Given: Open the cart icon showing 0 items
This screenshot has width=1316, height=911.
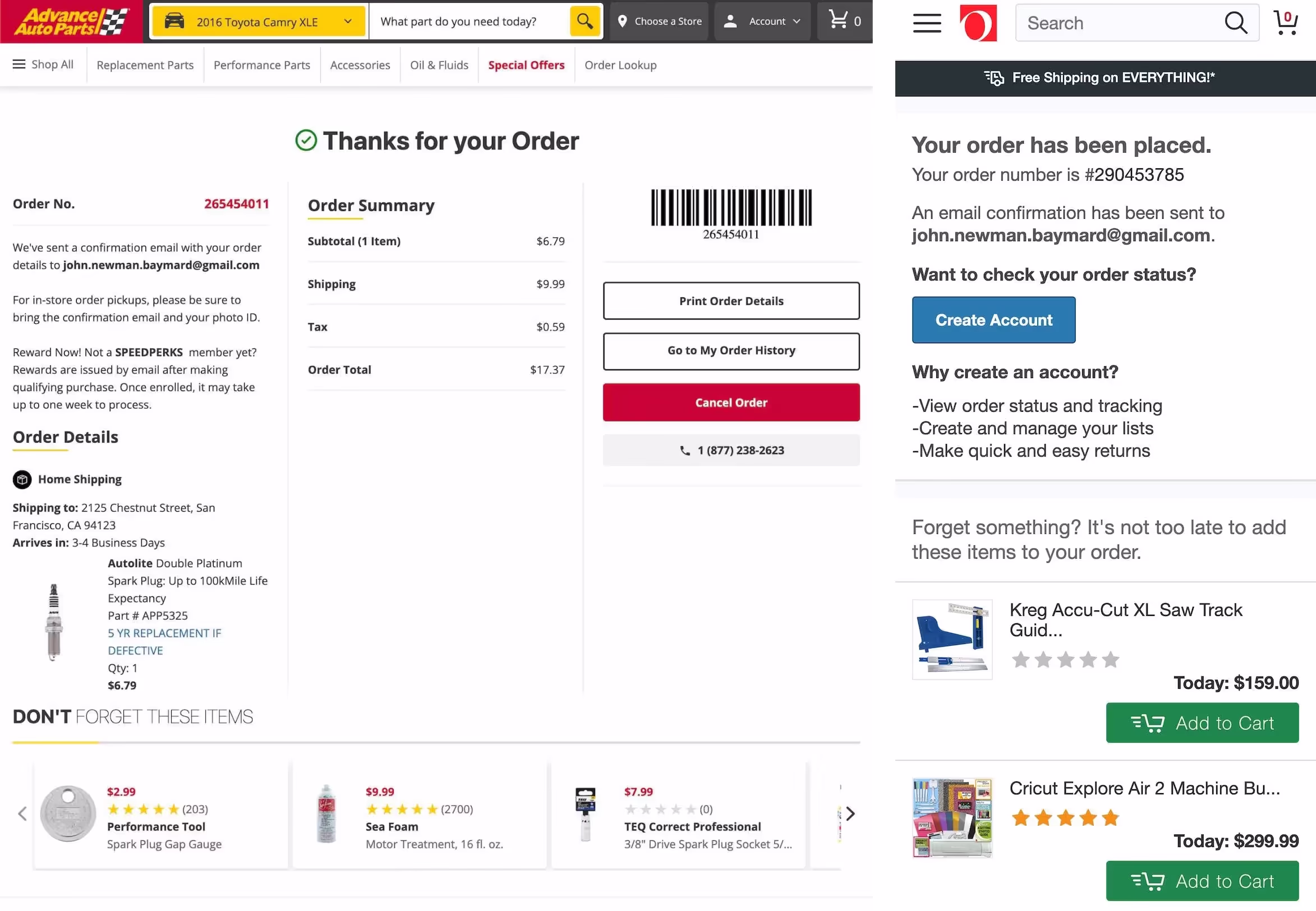Looking at the screenshot, I should [844, 21].
